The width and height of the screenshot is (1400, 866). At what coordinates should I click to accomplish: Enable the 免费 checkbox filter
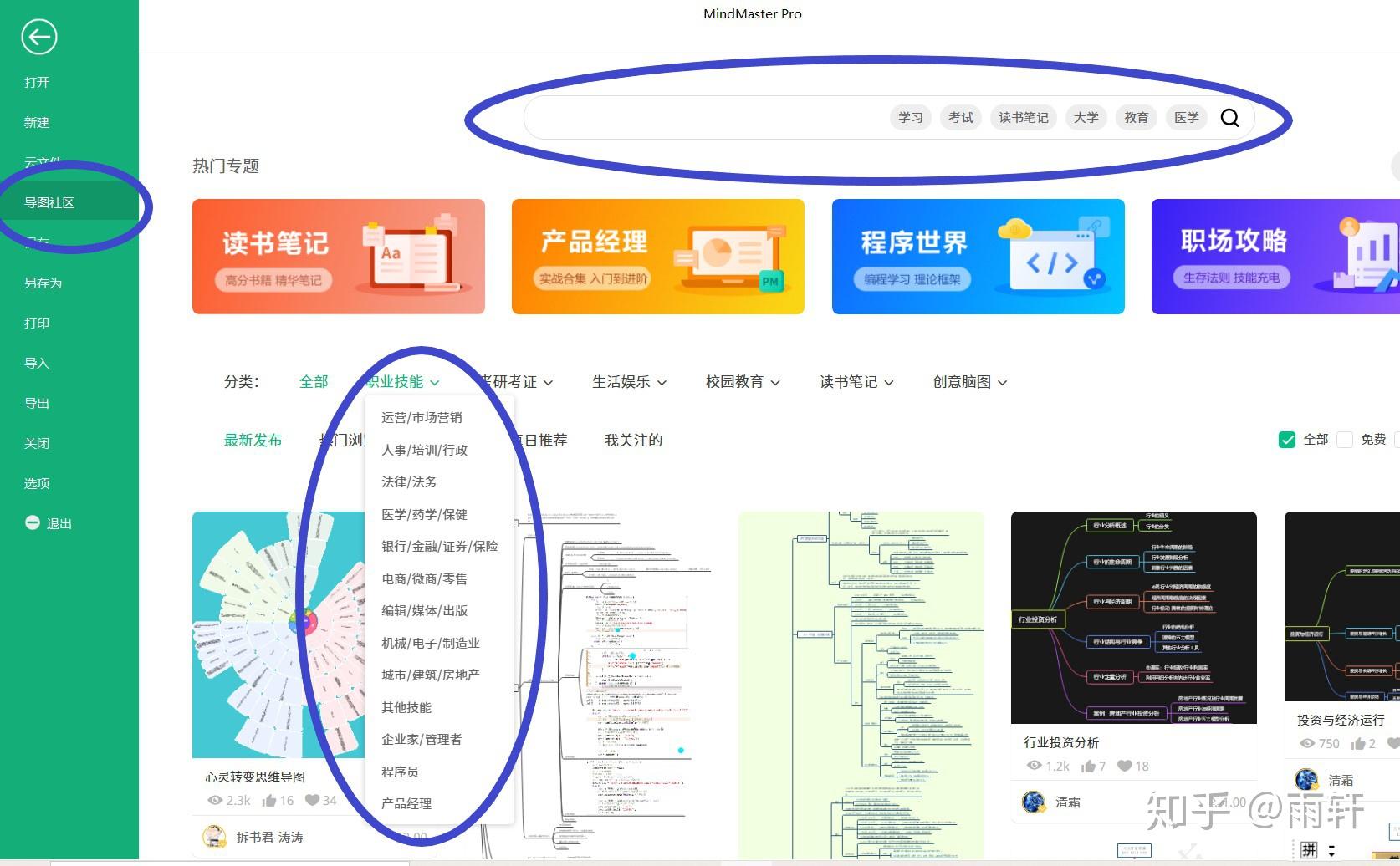click(1345, 440)
